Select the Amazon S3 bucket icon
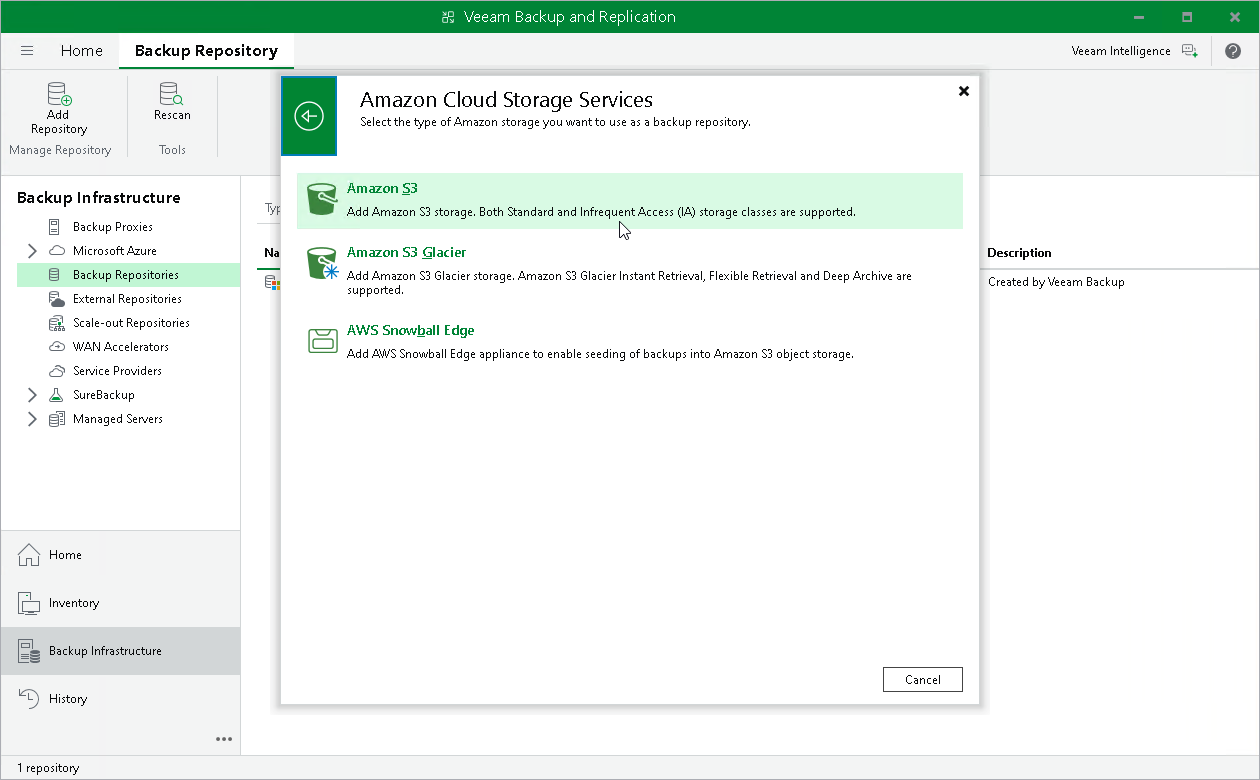The width and height of the screenshot is (1260, 780). [x=322, y=200]
